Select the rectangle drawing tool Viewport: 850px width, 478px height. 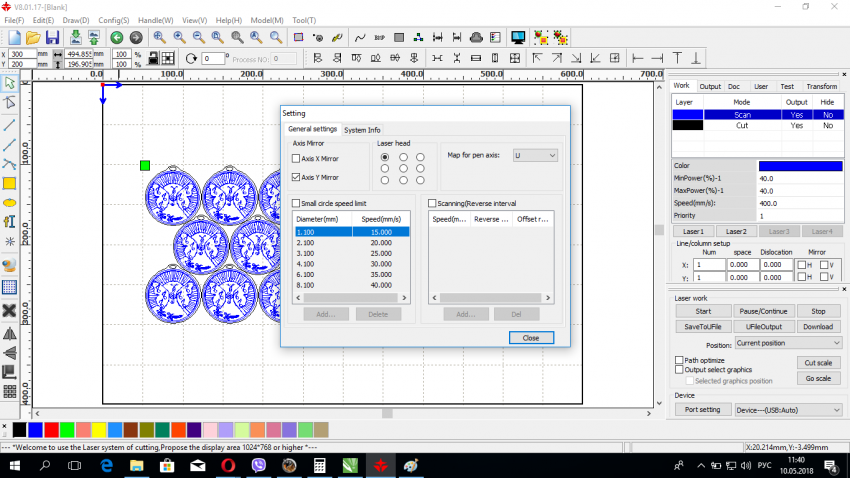tap(9, 183)
